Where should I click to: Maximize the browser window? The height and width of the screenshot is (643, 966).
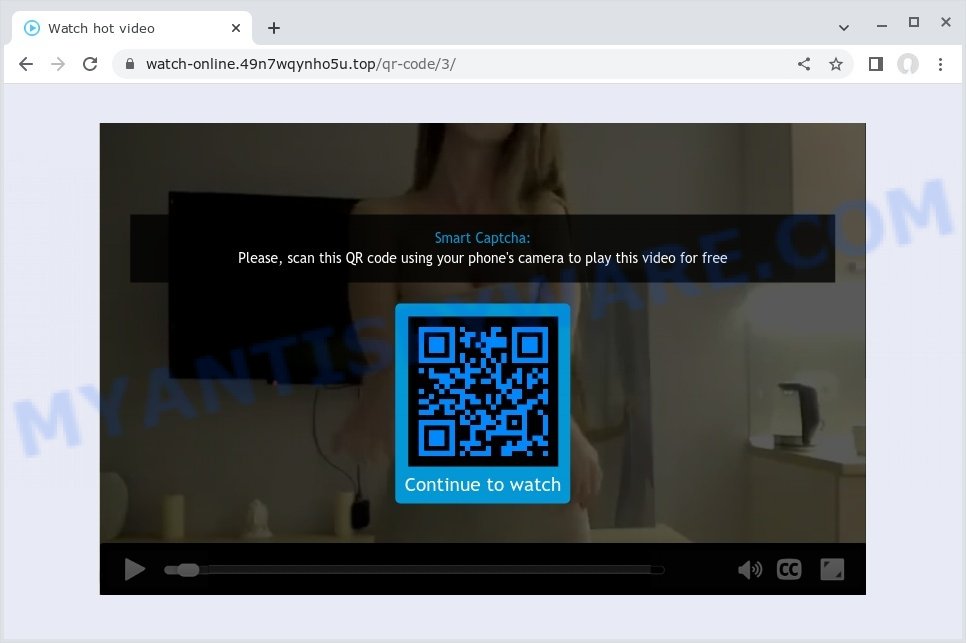coord(914,22)
